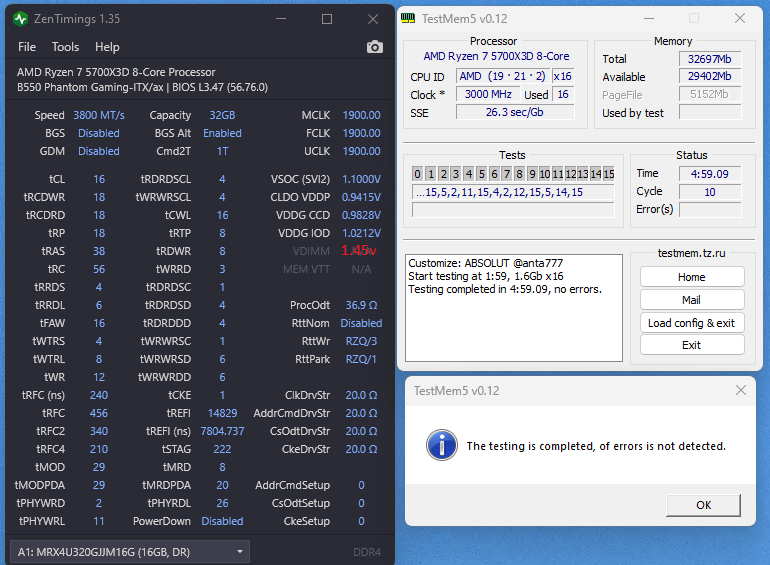Select test box number 0
770x565 pixels.
point(418,174)
